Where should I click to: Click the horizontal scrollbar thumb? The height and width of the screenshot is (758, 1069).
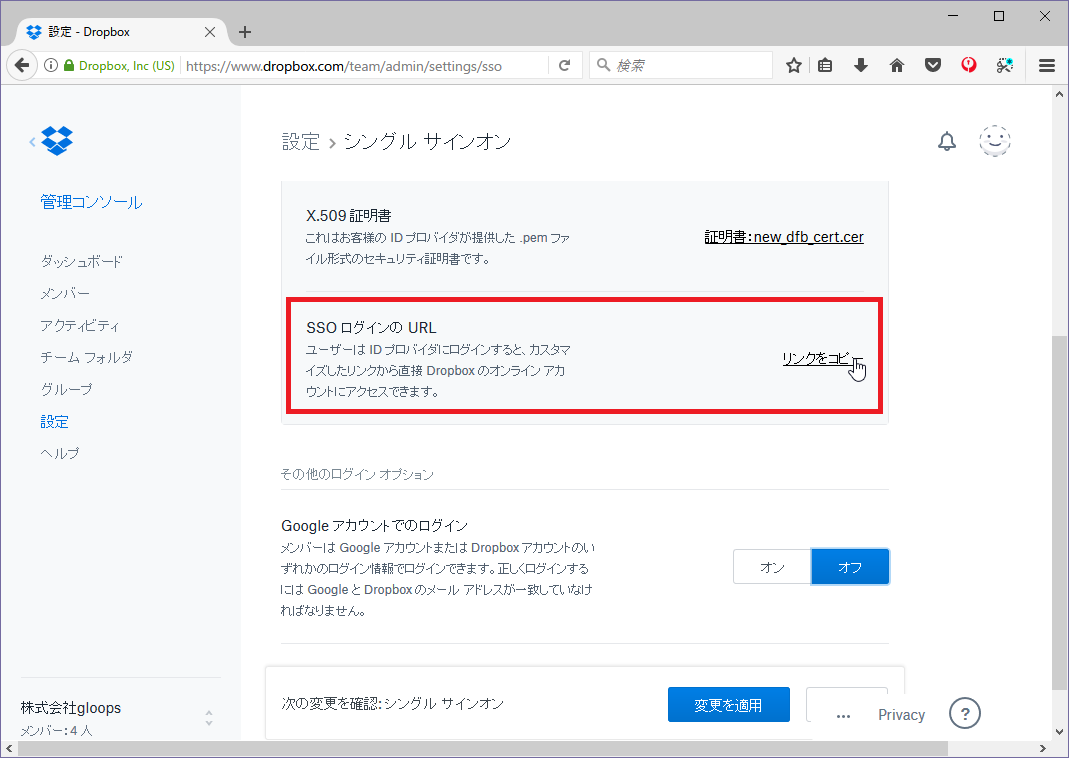tap(483, 748)
